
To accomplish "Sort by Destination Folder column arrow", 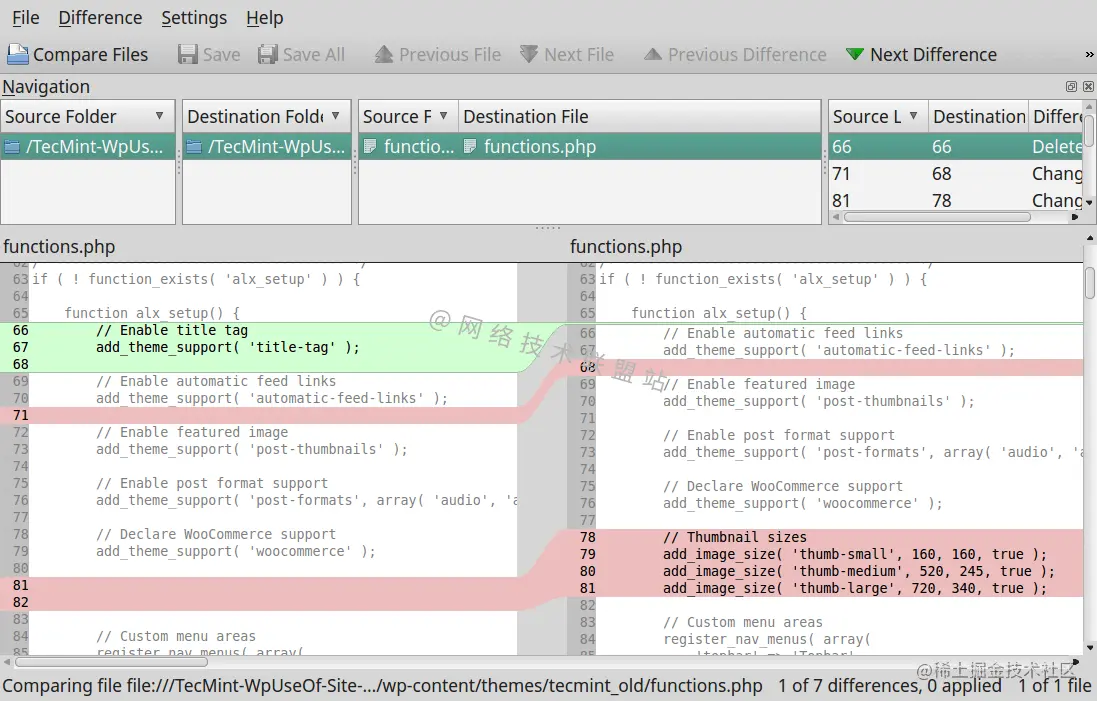I will (336, 115).
